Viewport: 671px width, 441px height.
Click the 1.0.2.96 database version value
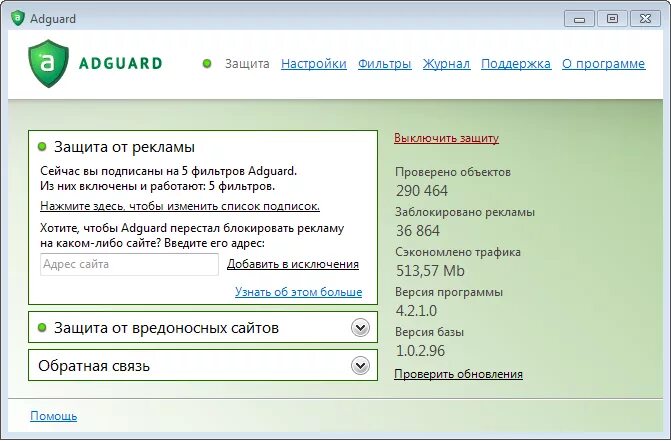(x=421, y=351)
